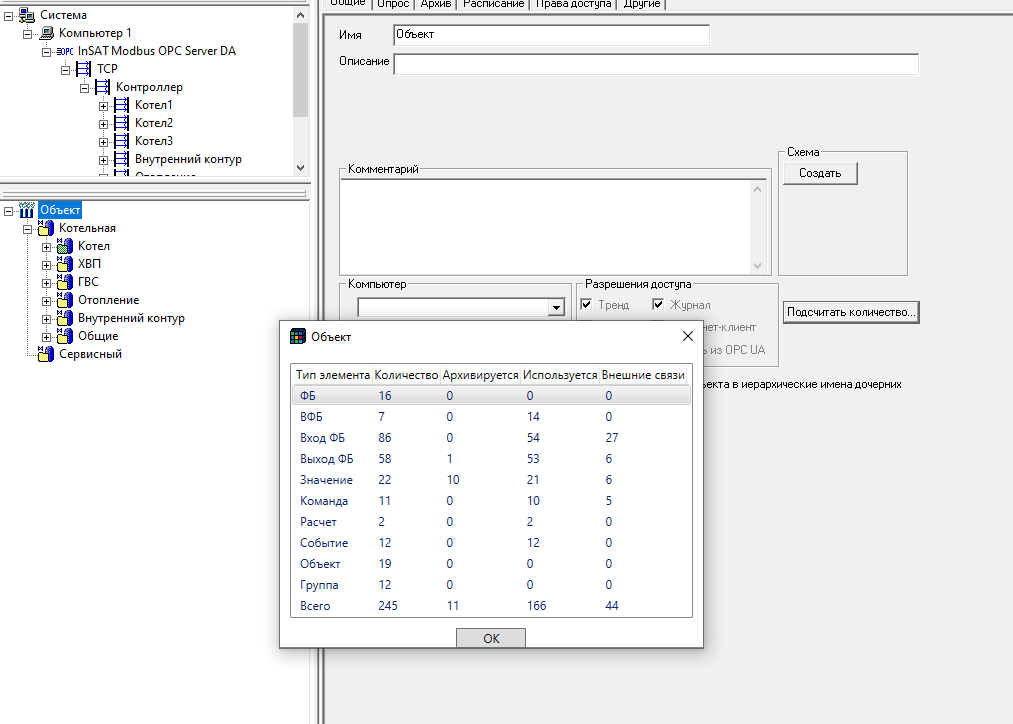1013x724 pixels.
Task: Click the Архивируется column header
Action: 481,375
